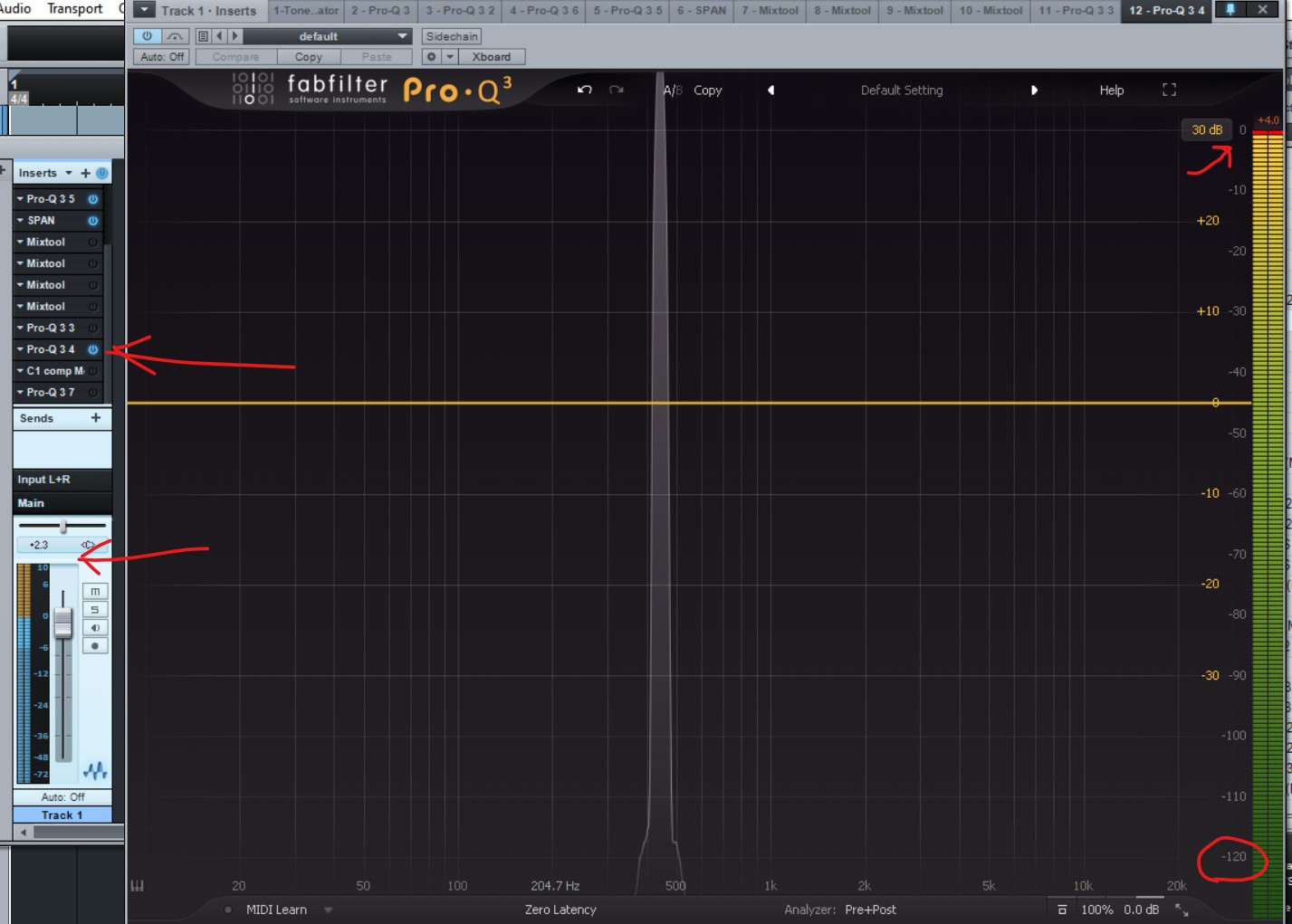Mute Track 1

click(x=95, y=591)
